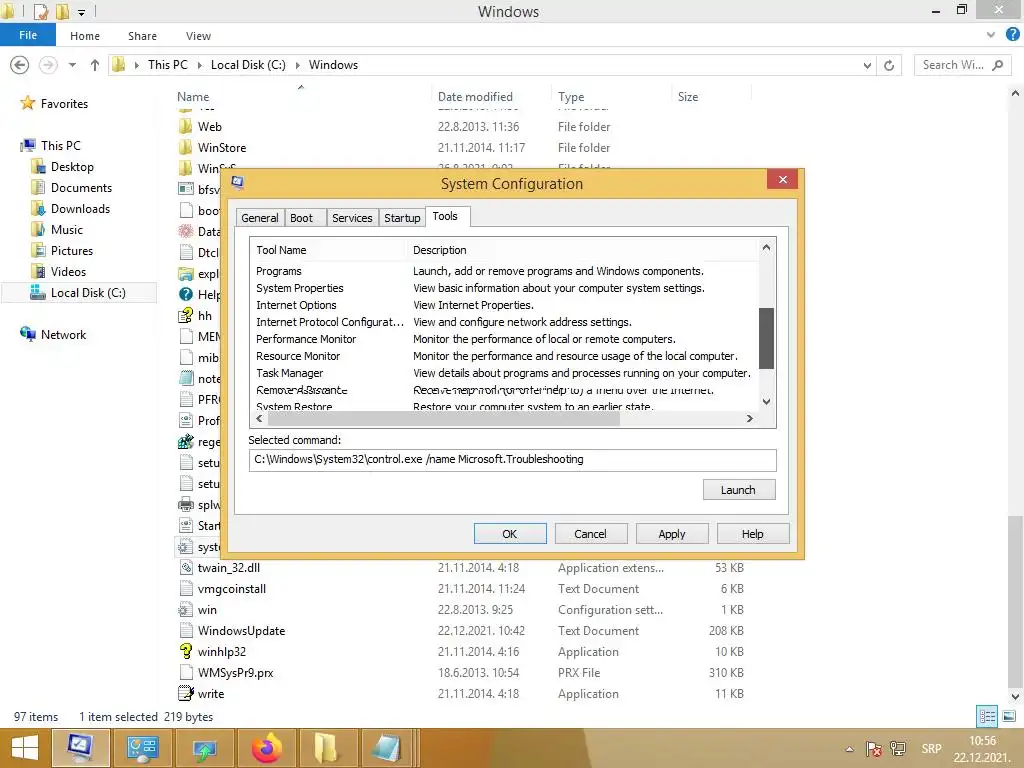1024x768 pixels.
Task: Switch to details view icon in status bar
Action: 987,716
